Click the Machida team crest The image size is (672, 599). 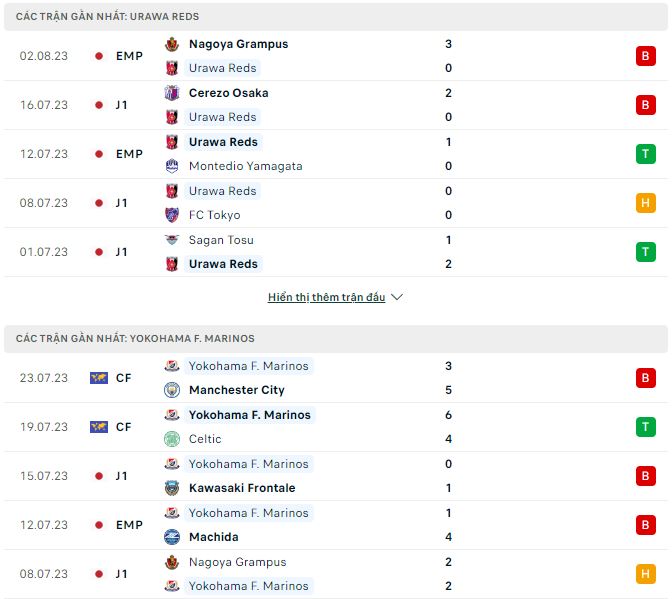(x=172, y=537)
